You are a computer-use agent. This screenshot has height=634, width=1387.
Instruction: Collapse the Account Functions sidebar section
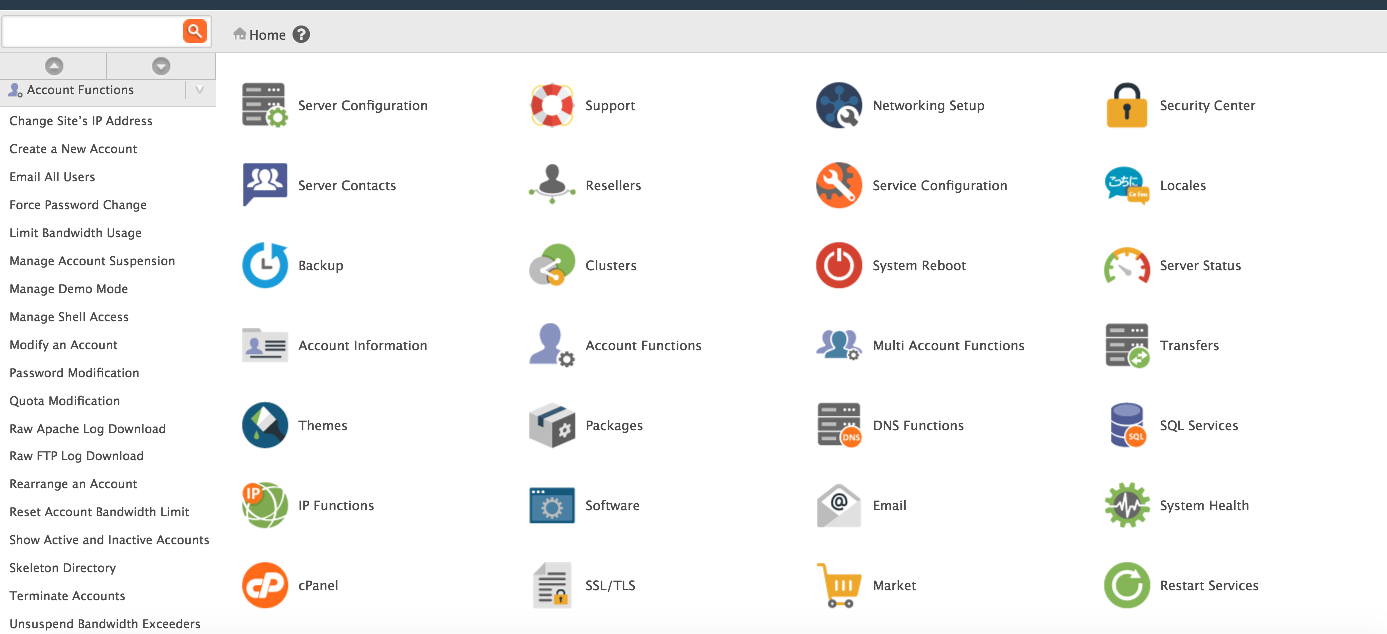pyautogui.click(x=200, y=90)
